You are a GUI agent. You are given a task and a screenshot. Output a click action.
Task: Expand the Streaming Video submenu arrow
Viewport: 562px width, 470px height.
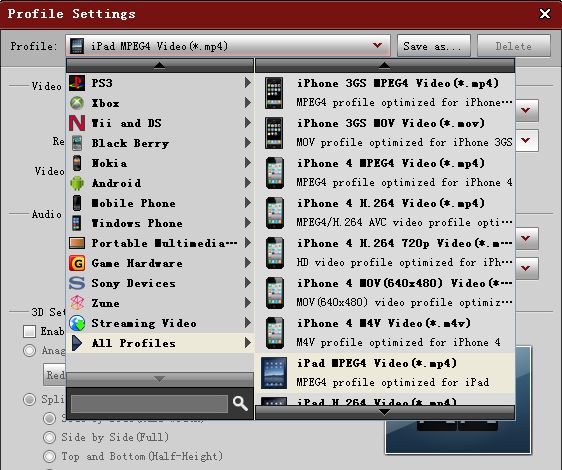[247, 323]
